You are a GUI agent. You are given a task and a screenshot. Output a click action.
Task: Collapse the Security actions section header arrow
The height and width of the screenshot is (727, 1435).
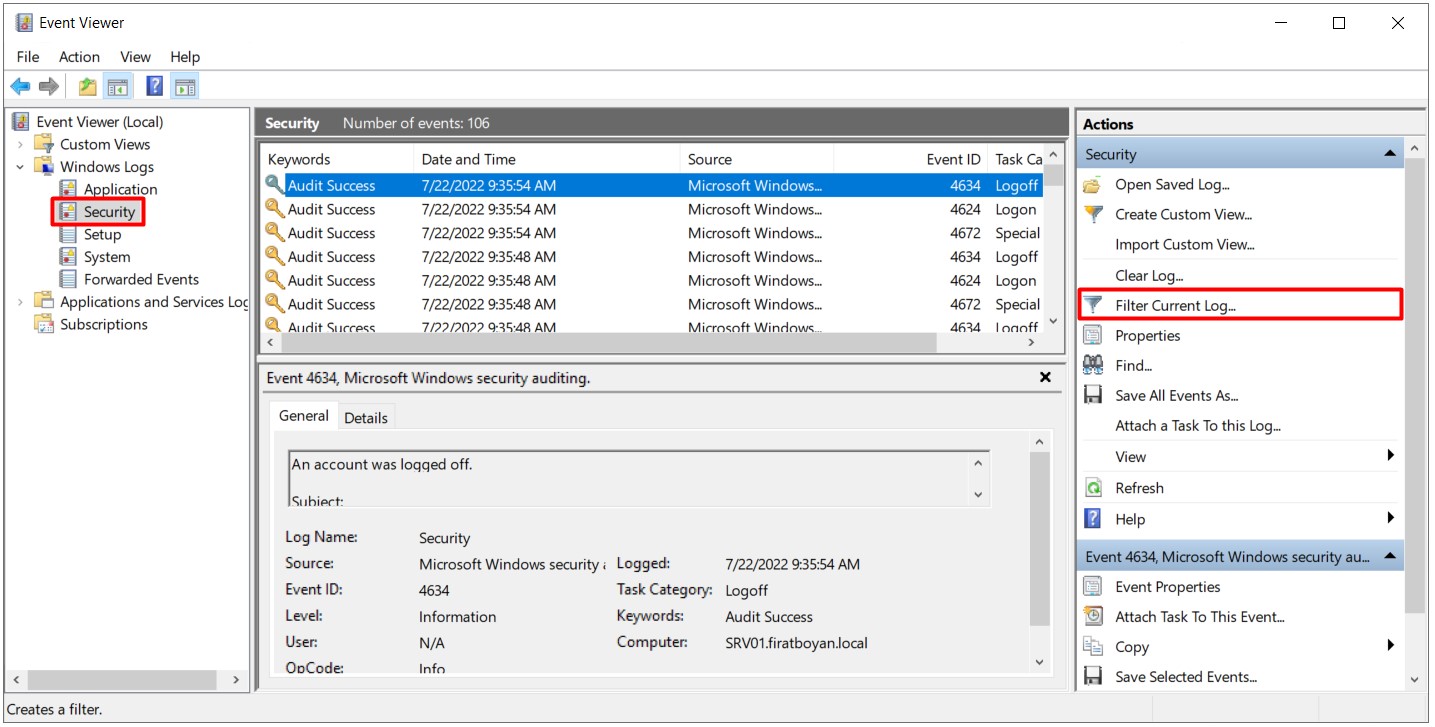click(x=1390, y=154)
